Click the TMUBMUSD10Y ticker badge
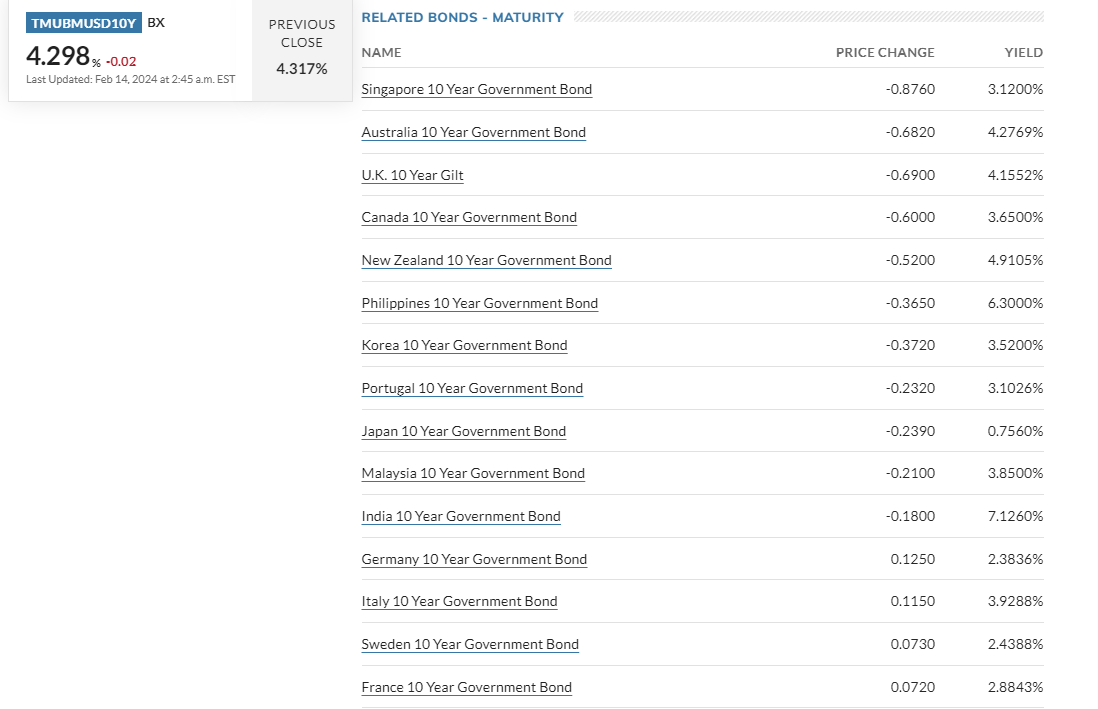The height and width of the screenshot is (709, 1098). point(83,23)
